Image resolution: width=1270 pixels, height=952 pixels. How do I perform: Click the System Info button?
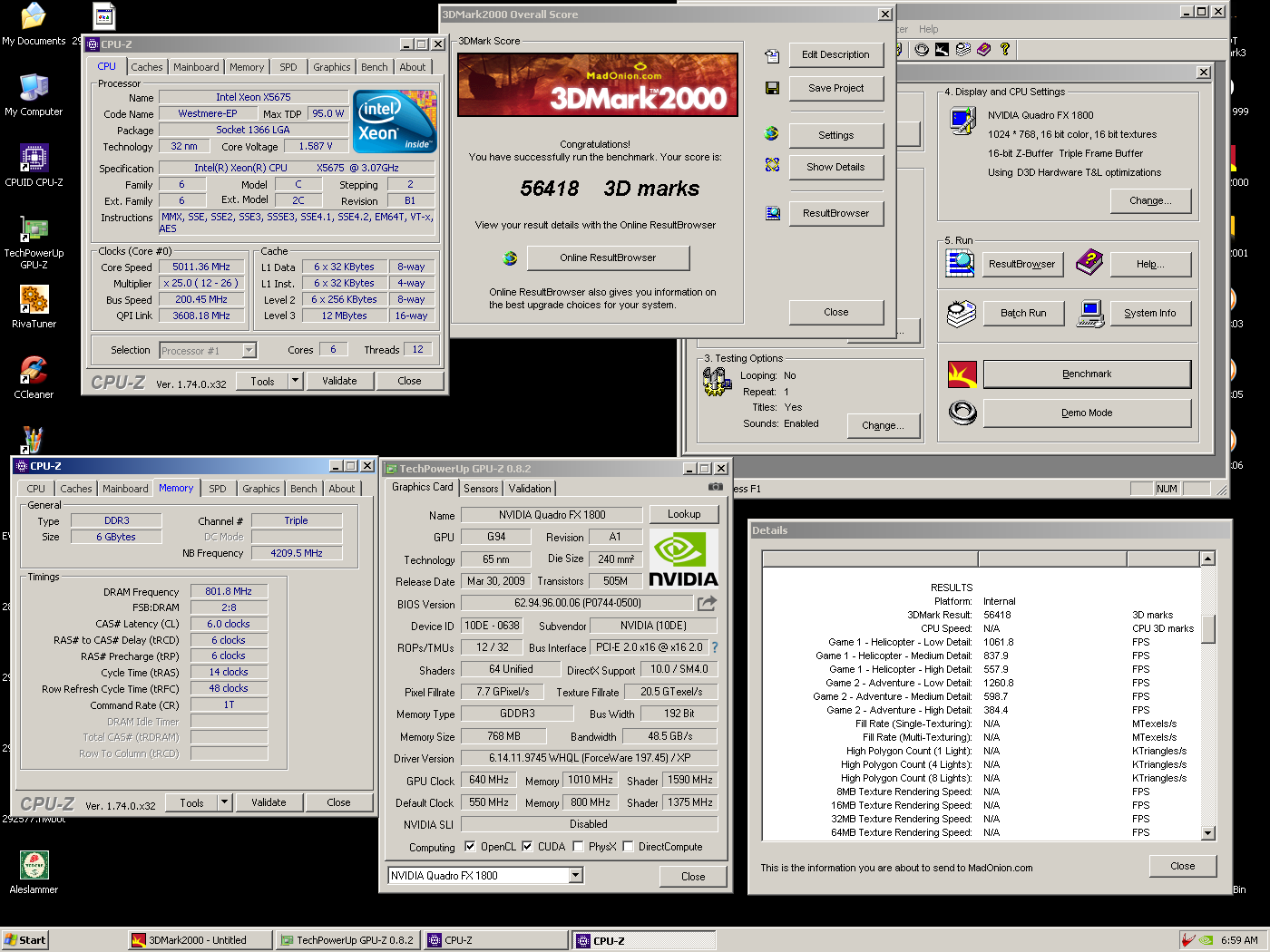1150,314
